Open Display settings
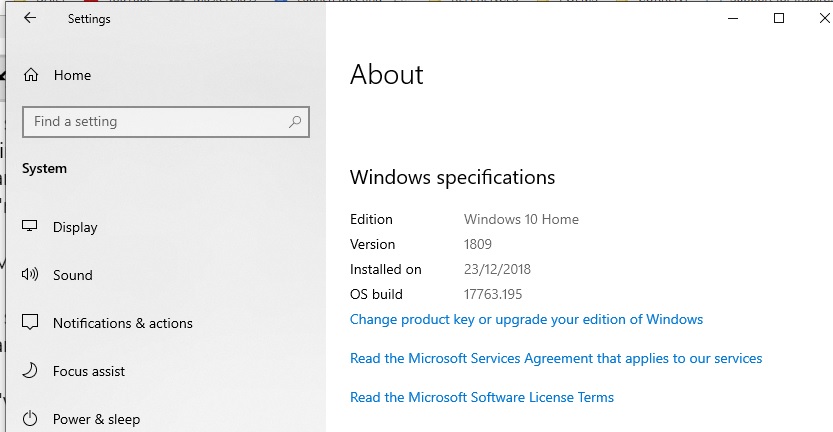The height and width of the screenshot is (432, 833). 75,227
